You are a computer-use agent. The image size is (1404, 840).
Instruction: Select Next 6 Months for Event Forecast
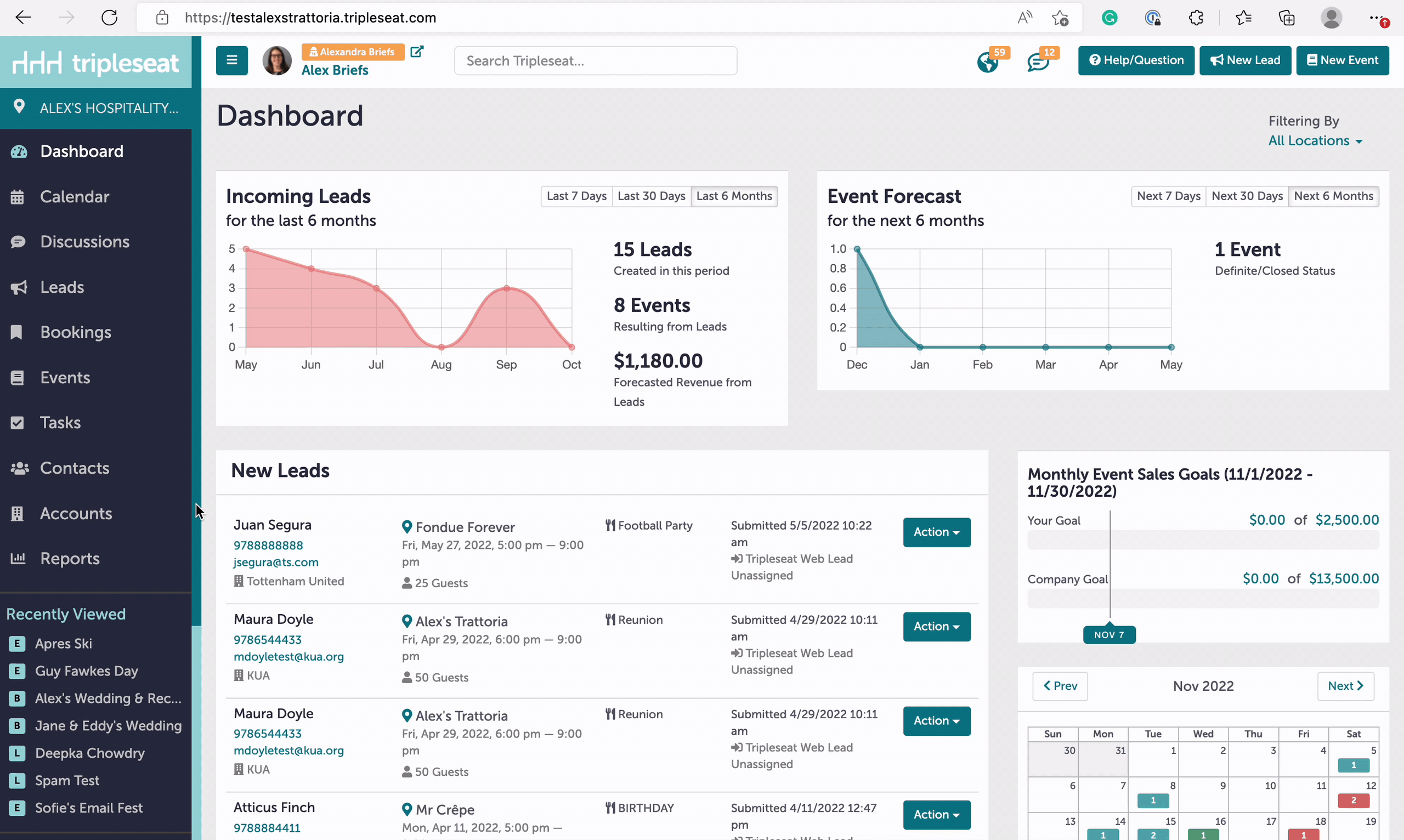pos(1333,196)
